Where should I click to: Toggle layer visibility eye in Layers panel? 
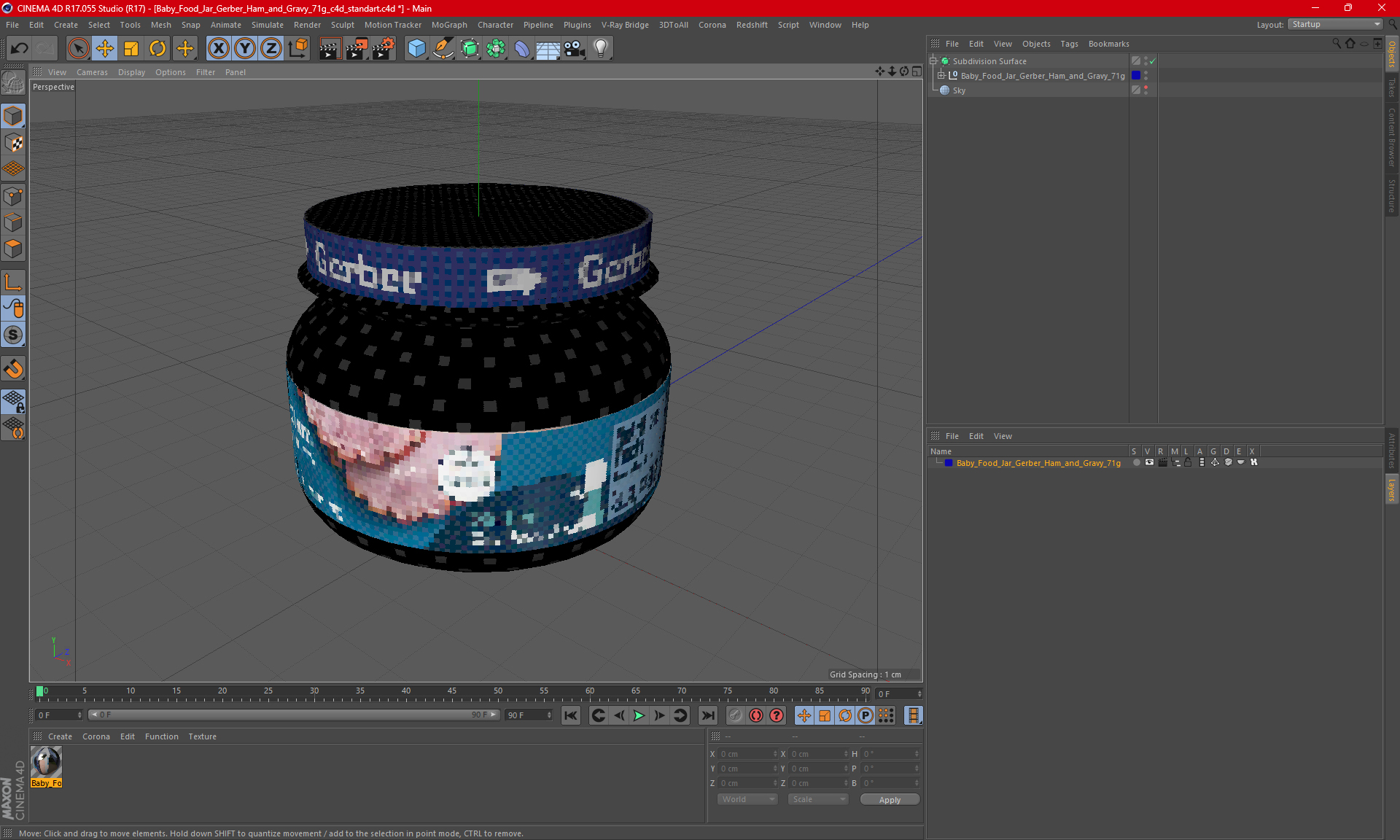pyautogui.click(x=1149, y=462)
